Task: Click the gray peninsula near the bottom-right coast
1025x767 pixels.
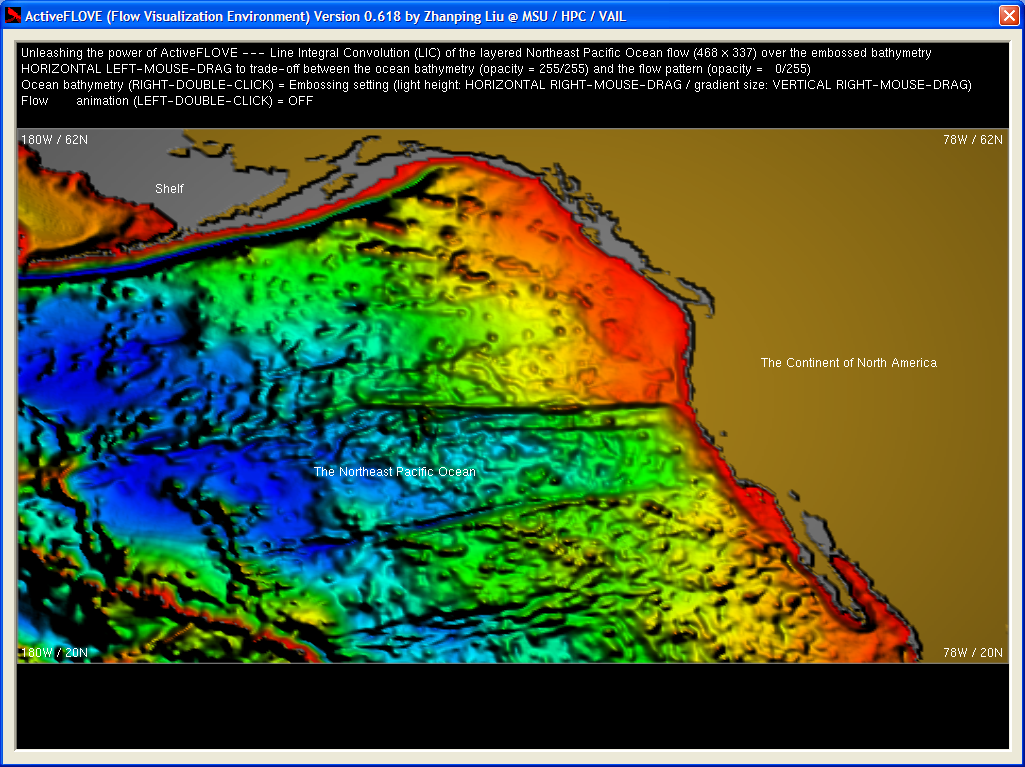Action: [818, 535]
